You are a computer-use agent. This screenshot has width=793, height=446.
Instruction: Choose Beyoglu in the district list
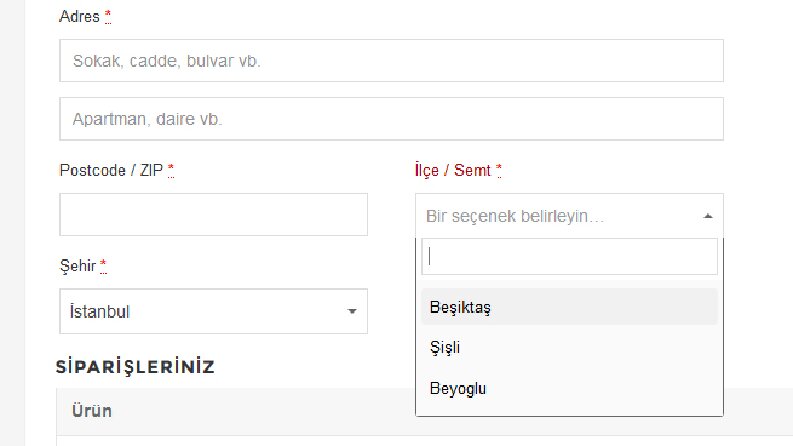click(x=569, y=388)
